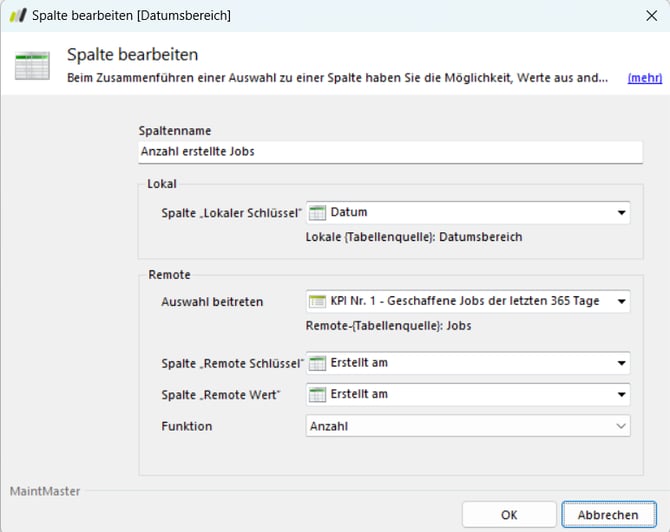Screen dimensions: 670x532
Task: Click the MaintMaster logo in title bar
Action: (x=17, y=15)
